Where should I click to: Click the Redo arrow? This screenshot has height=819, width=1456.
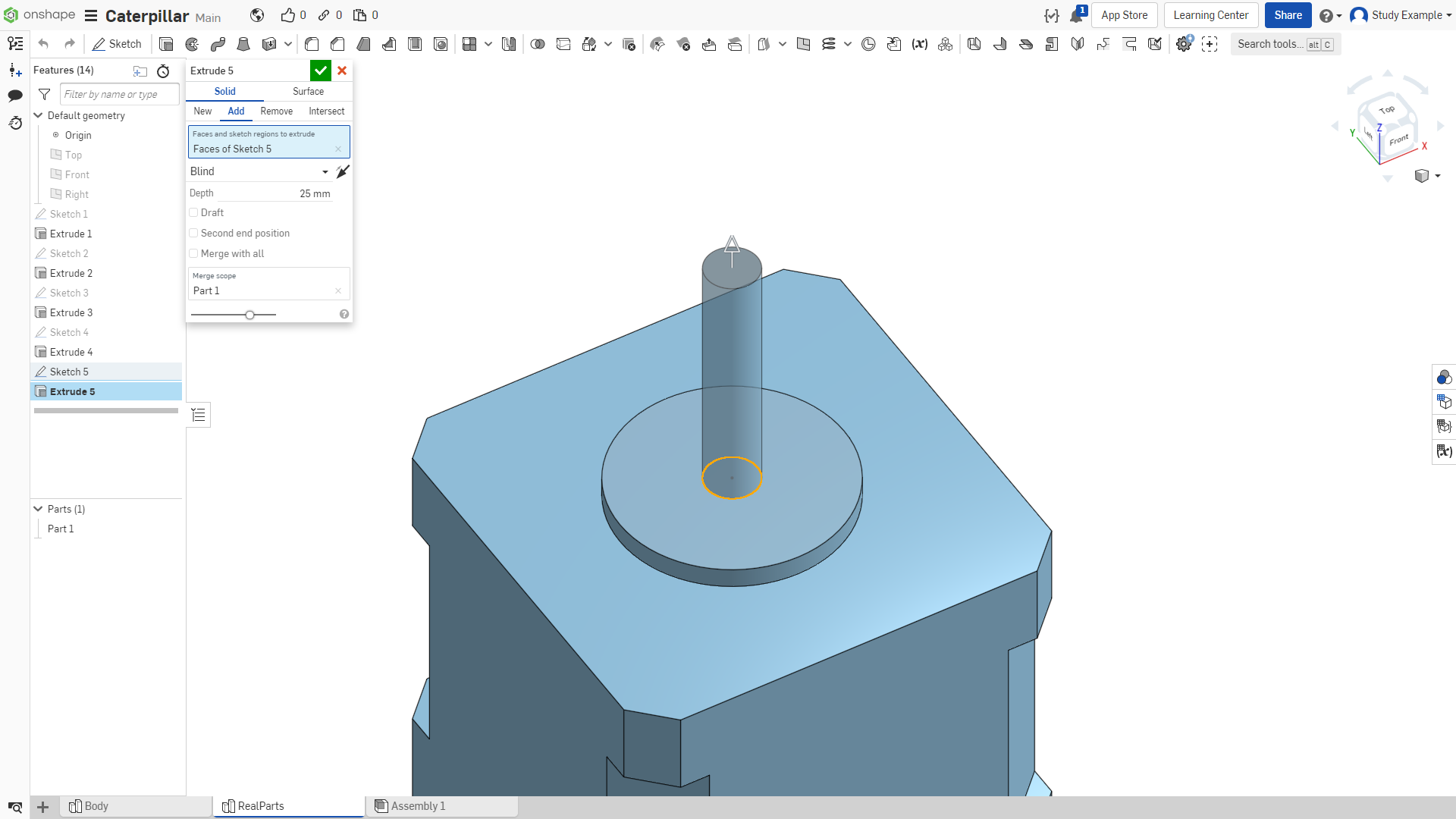tap(70, 44)
